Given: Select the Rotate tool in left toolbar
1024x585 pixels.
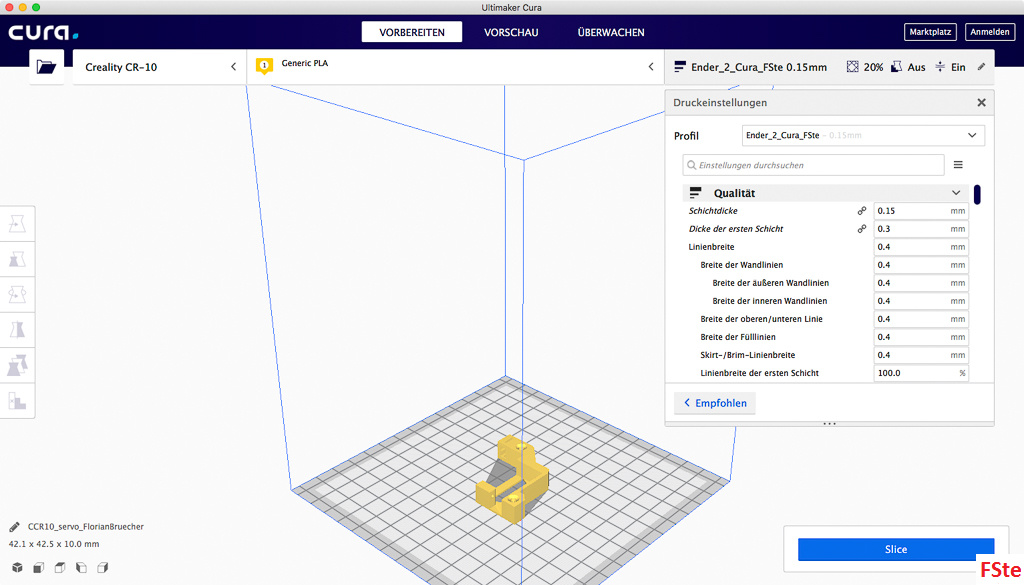Looking at the screenshot, I should [x=18, y=294].
